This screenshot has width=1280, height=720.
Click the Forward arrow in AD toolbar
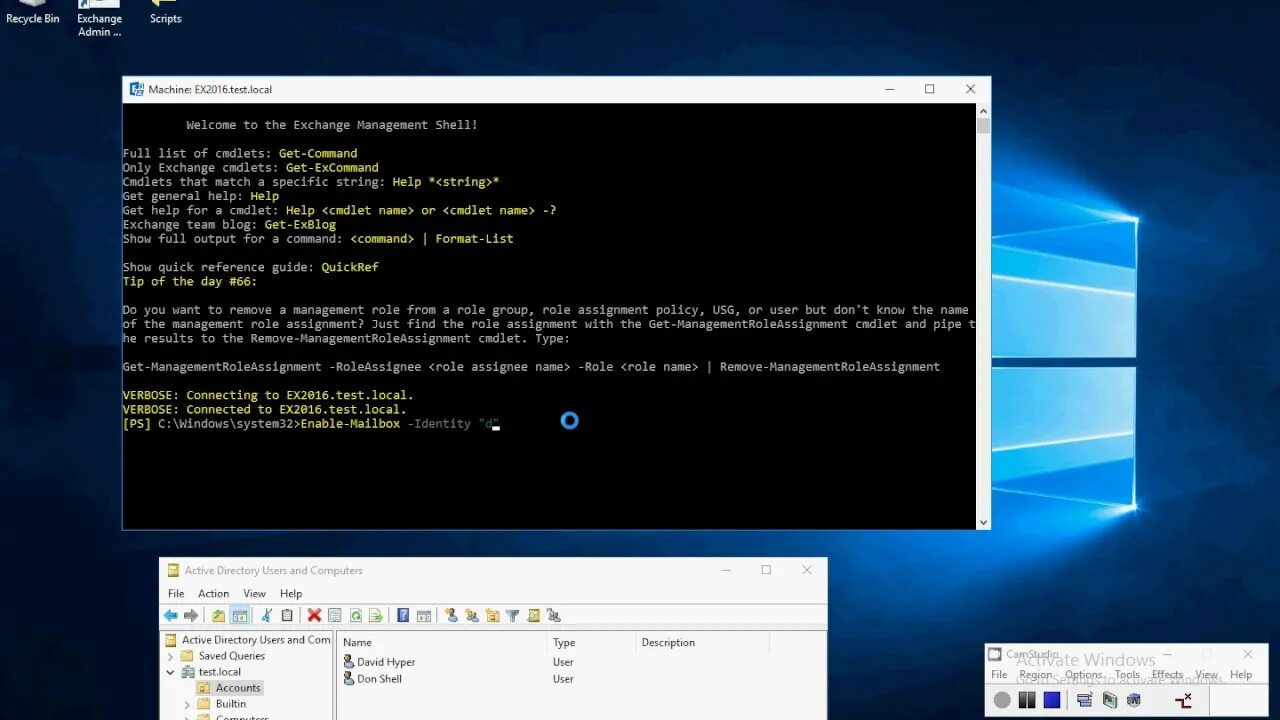click(191, 616)
